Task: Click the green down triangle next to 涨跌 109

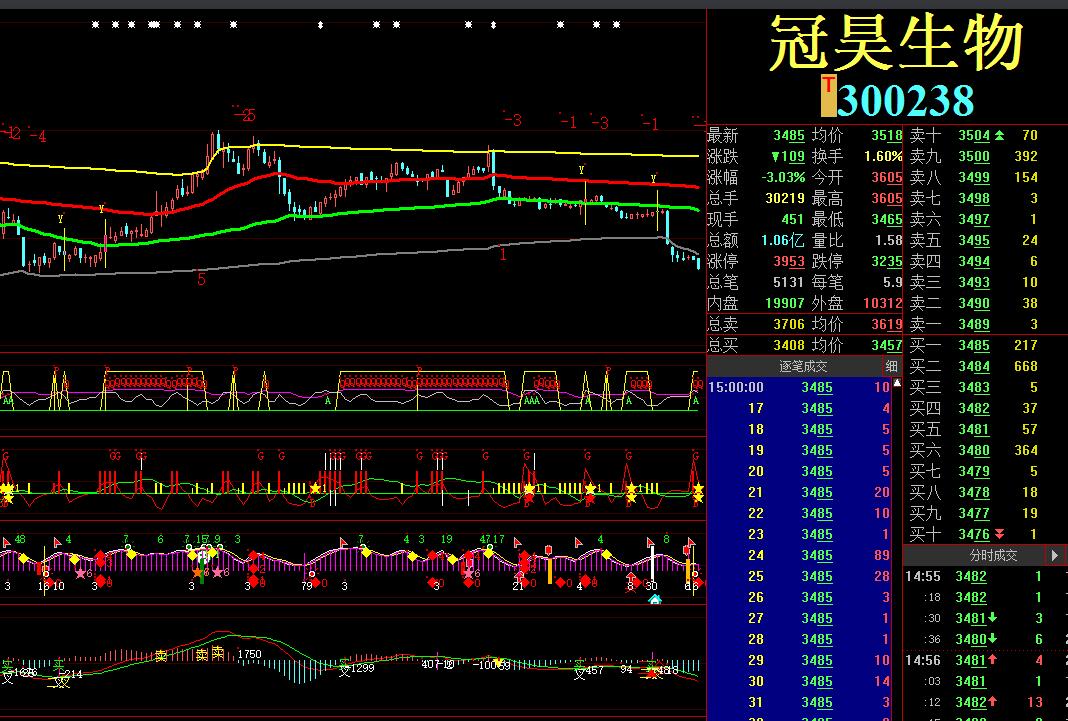Action: [x=775, y=157]
